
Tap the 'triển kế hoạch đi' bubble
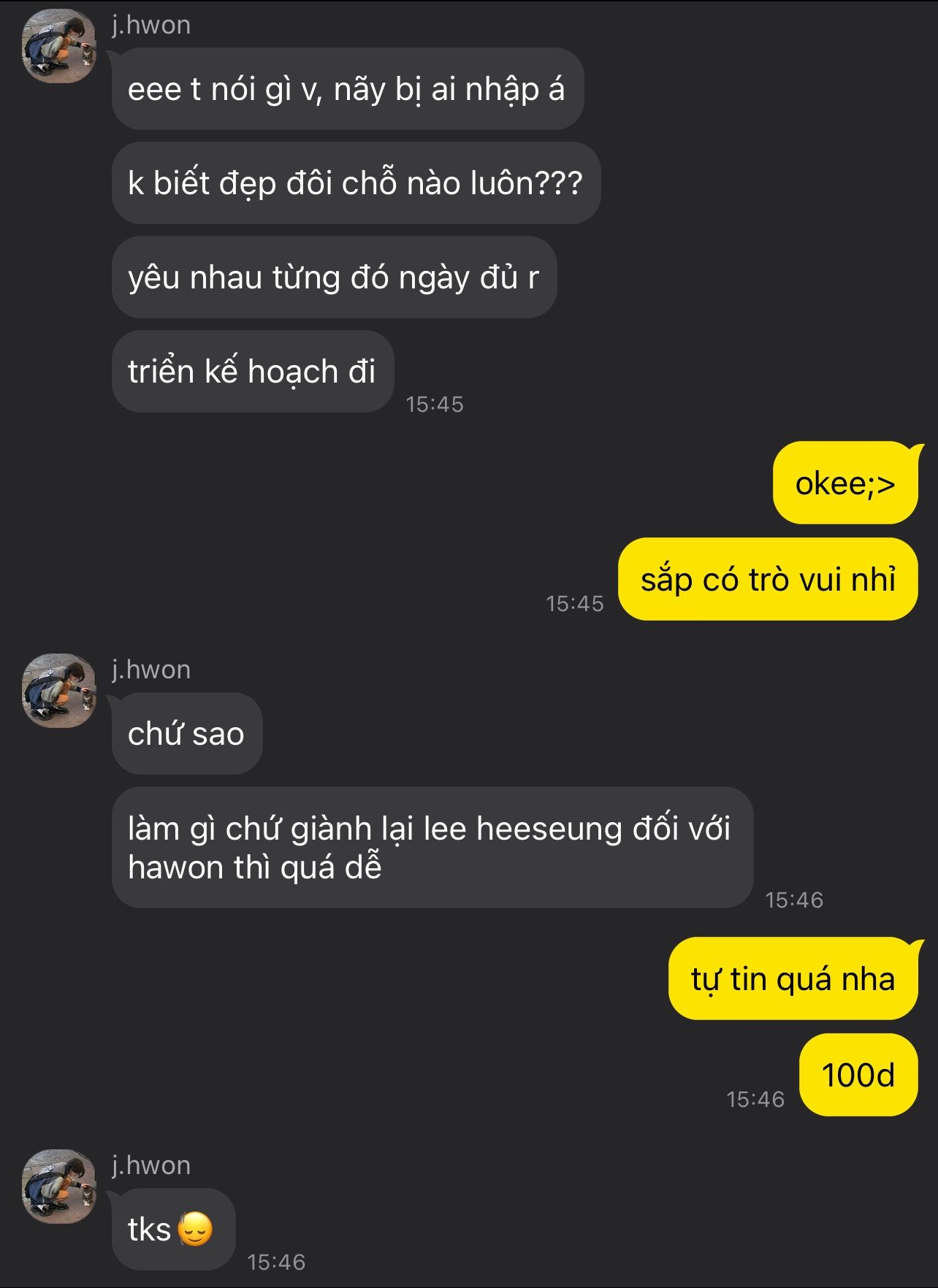[253, 371]
